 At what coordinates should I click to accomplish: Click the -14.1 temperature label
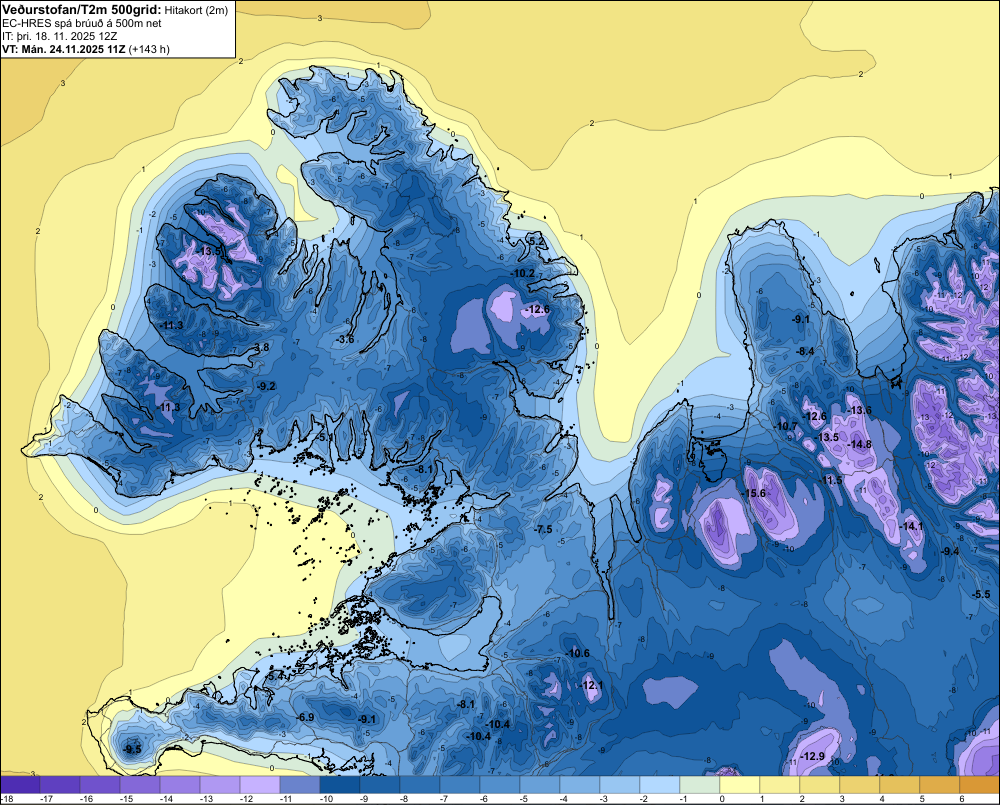(911, 526)
